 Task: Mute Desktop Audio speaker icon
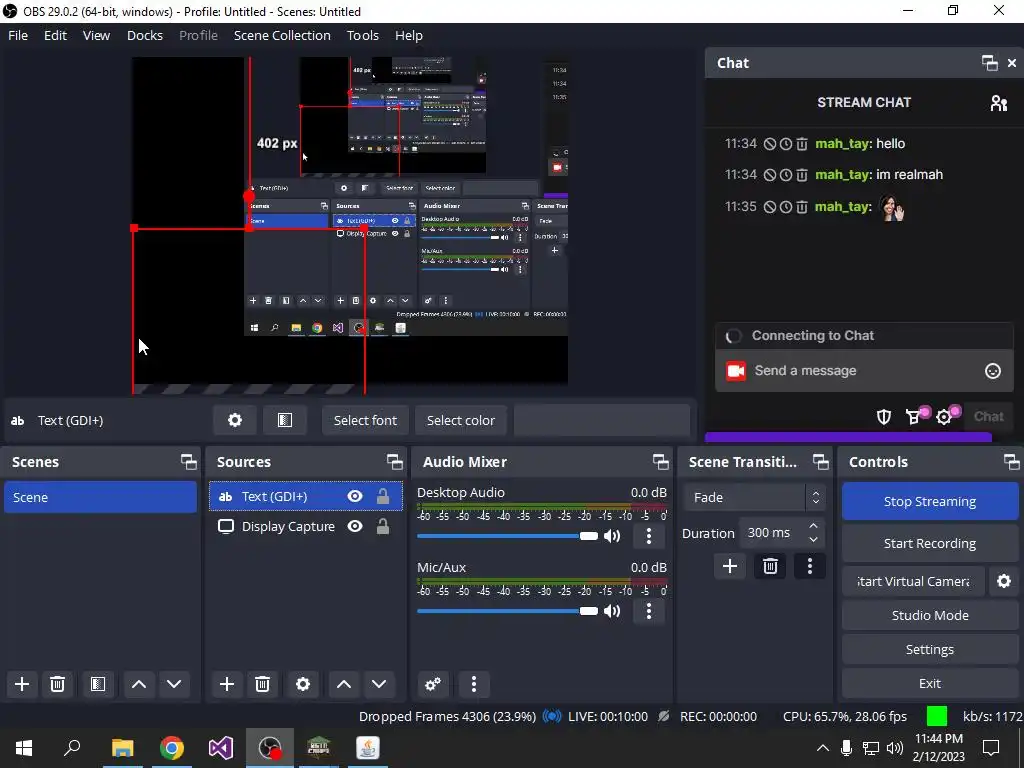coord(612,536)
